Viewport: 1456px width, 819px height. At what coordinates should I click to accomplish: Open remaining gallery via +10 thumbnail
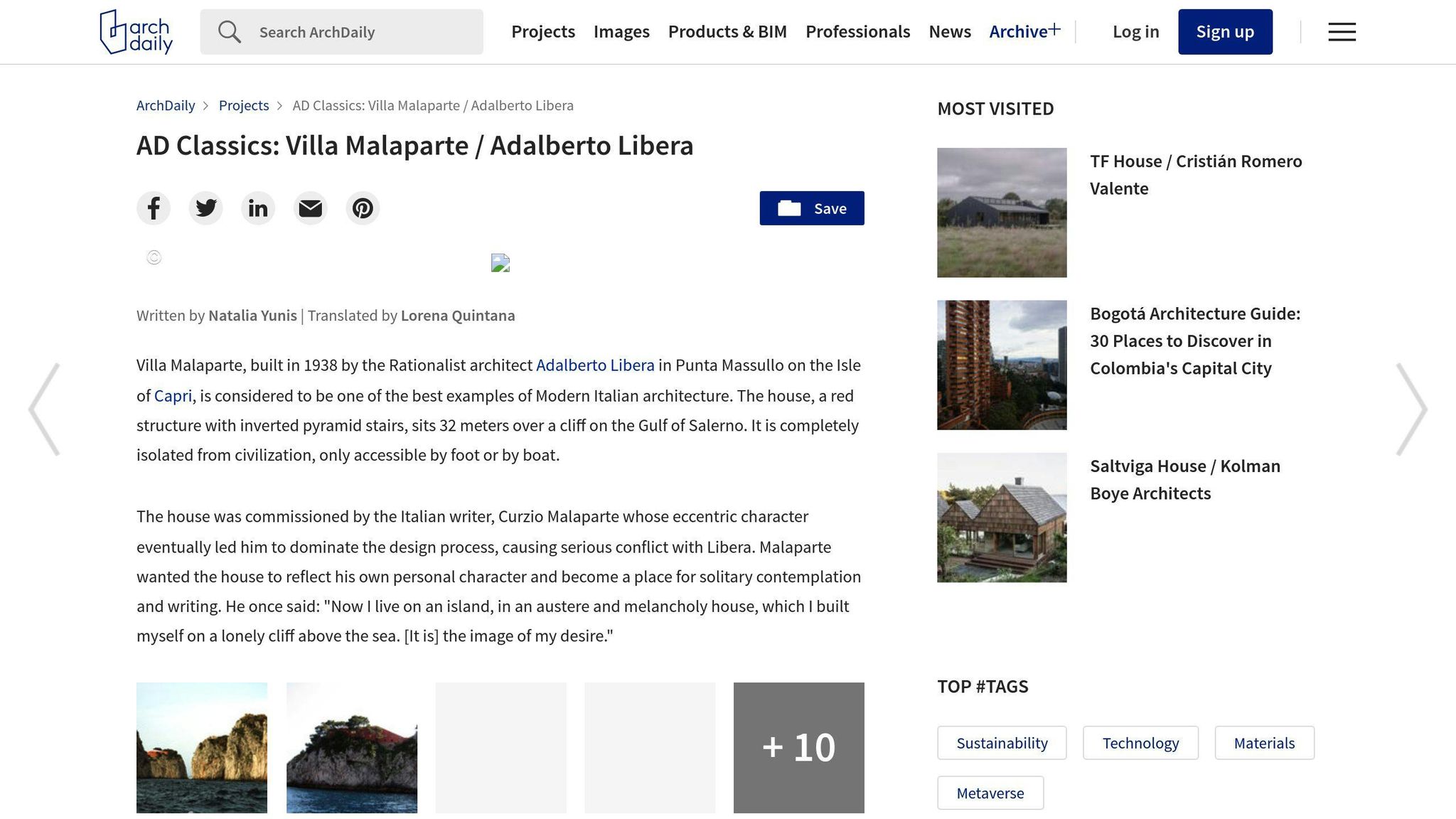coord(798,747)
